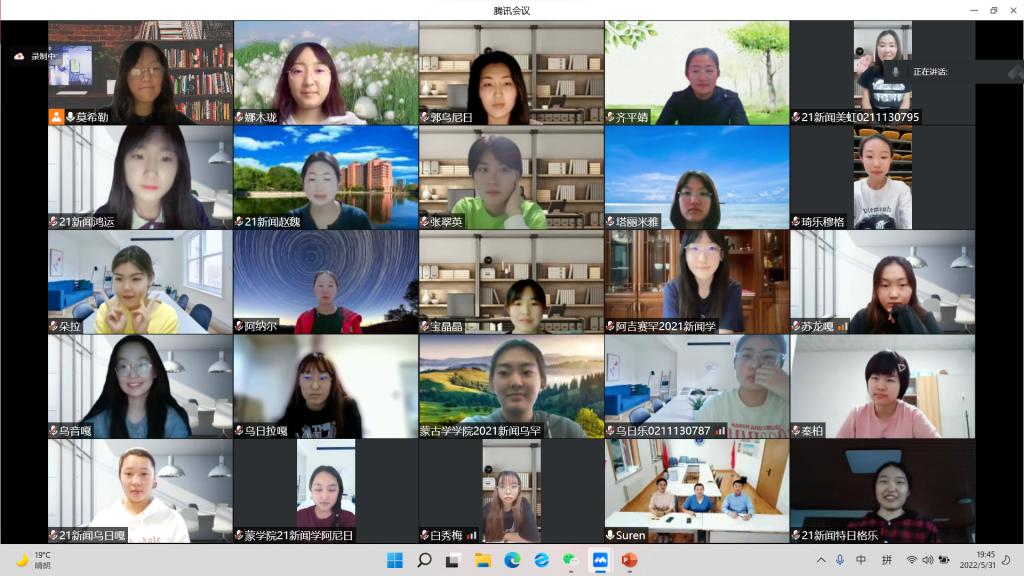
Task: Open File Explorer from the taskbar
Action: [483, 560]
